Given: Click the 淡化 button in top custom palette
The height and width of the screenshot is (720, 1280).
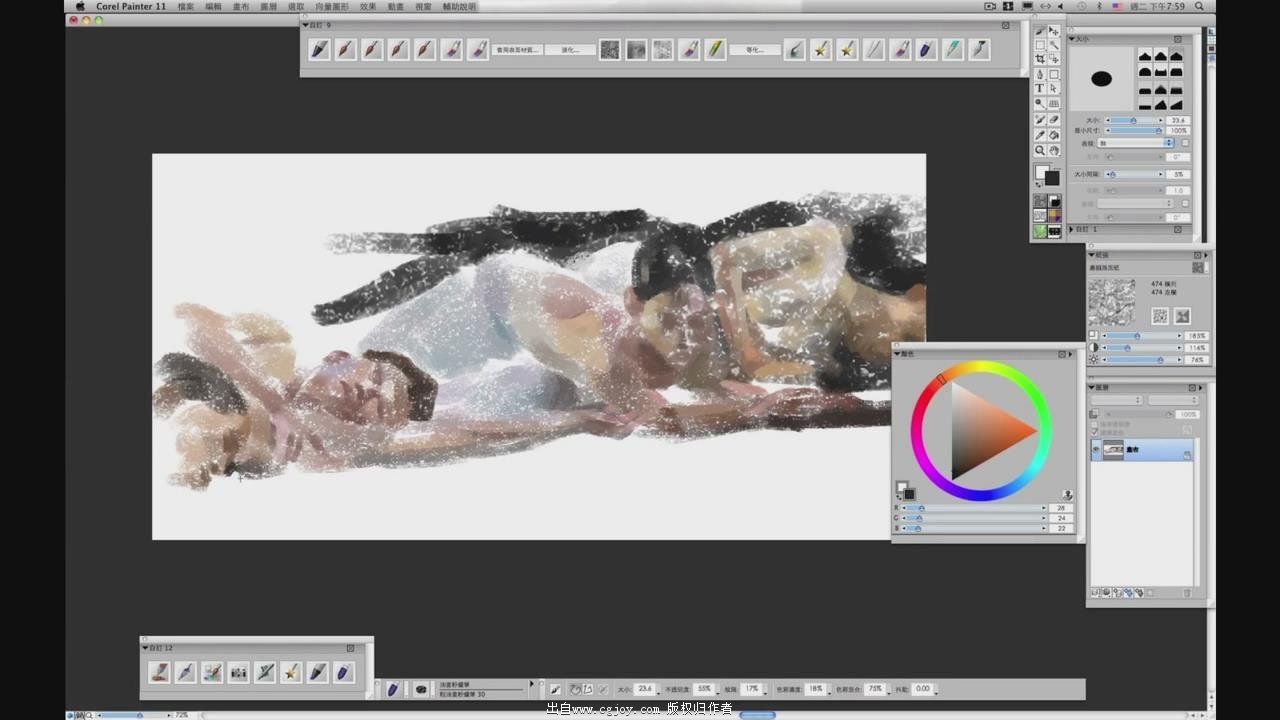Looking at the screenshot, I should [x=570, y=49].
